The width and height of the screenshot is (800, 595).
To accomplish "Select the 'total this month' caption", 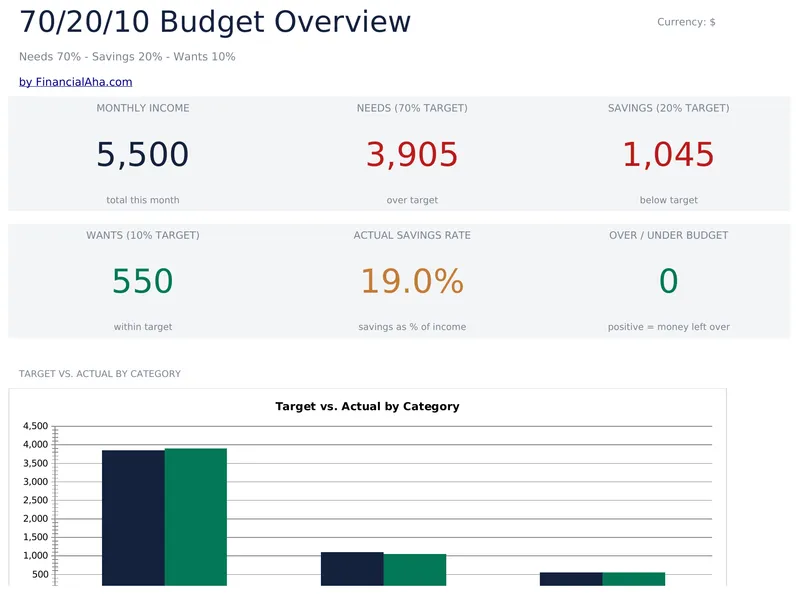I will (143, 200).
